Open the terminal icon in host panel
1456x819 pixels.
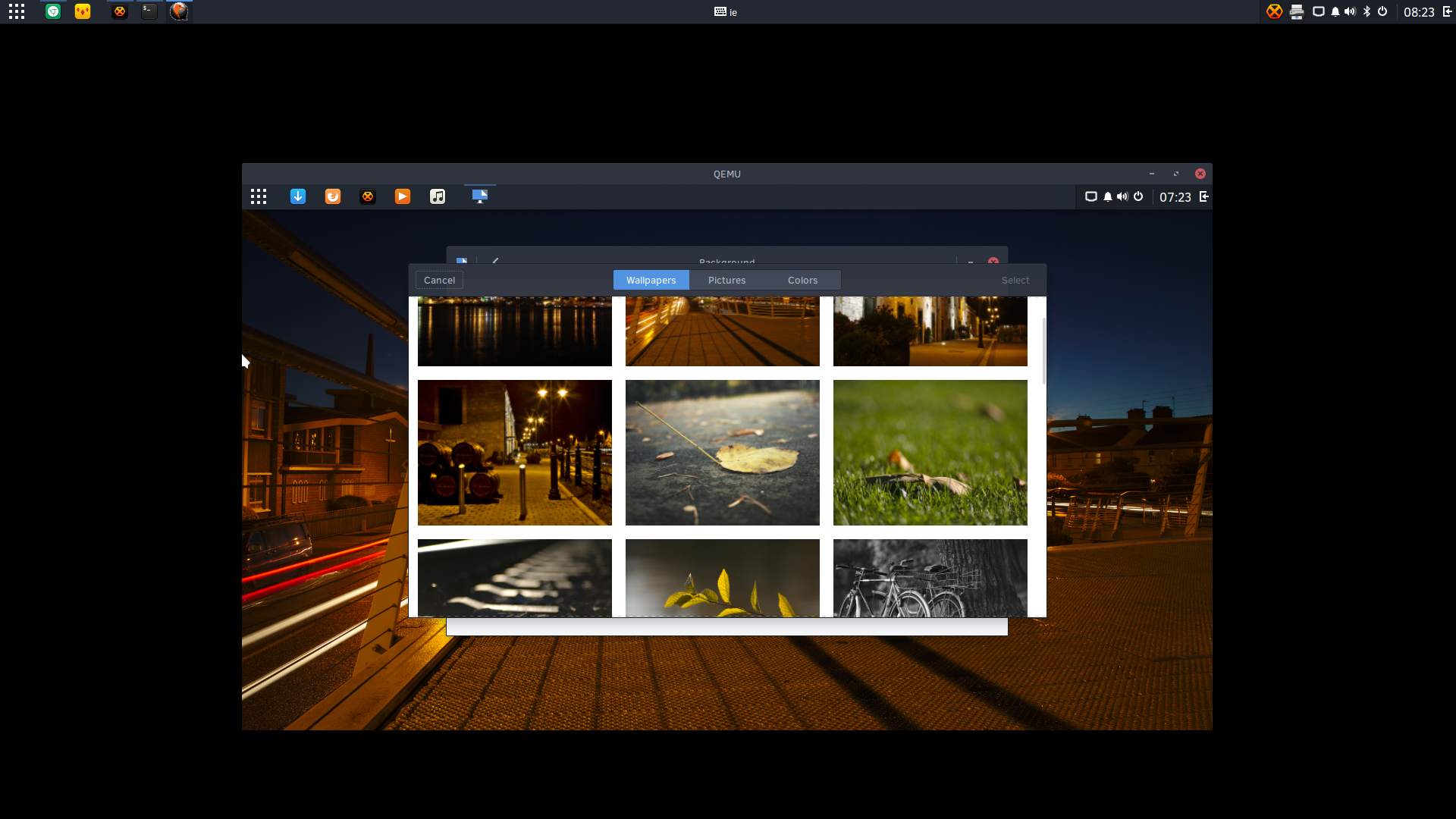pos(149,11)
